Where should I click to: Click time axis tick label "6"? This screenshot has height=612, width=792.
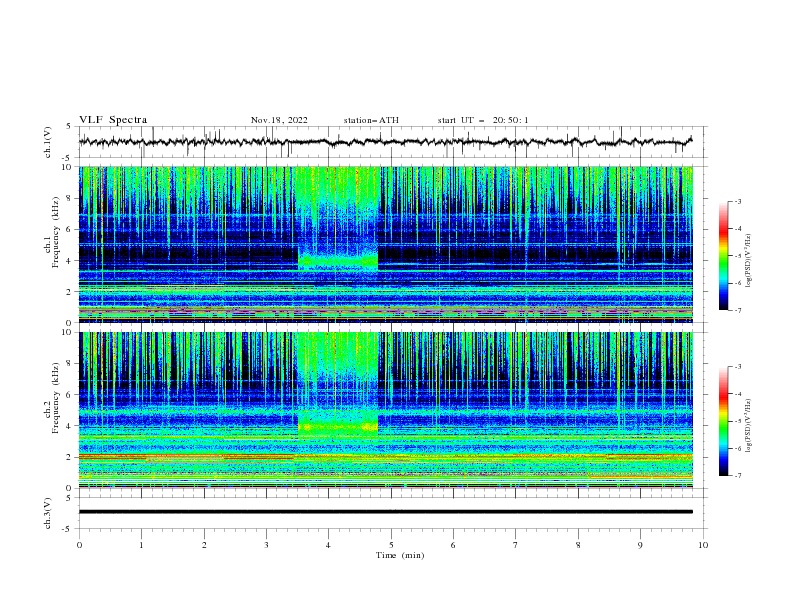pyautogui.click(x=453, y=545)
